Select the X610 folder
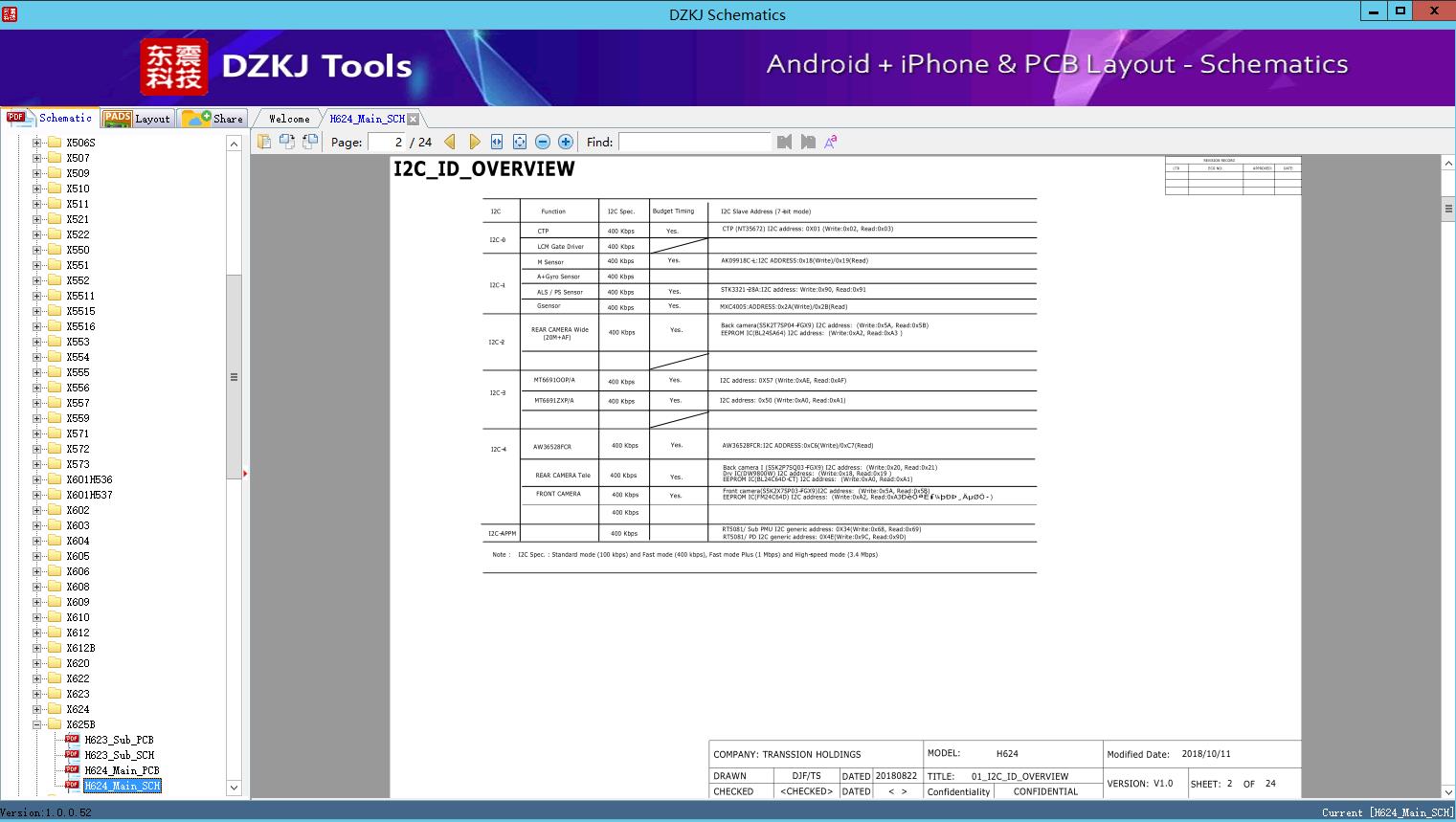This screenshot has width=1456, height=822. click(x=78, y=617)
